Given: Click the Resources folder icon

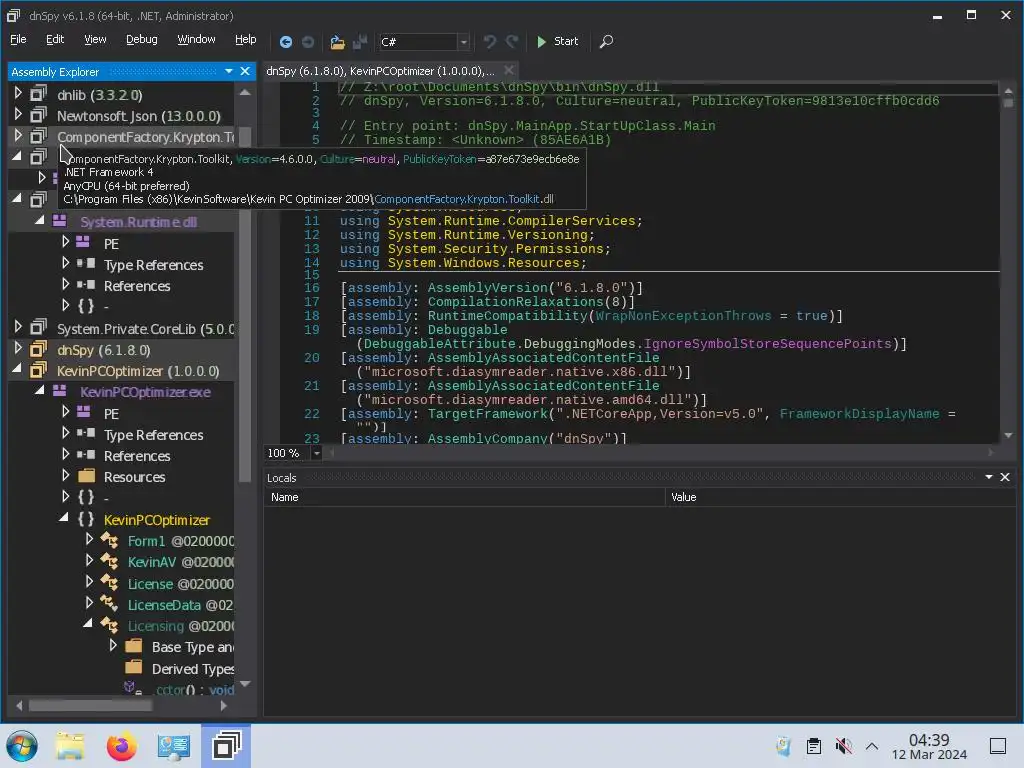Looking at the screenshot, I should (86, 475).
